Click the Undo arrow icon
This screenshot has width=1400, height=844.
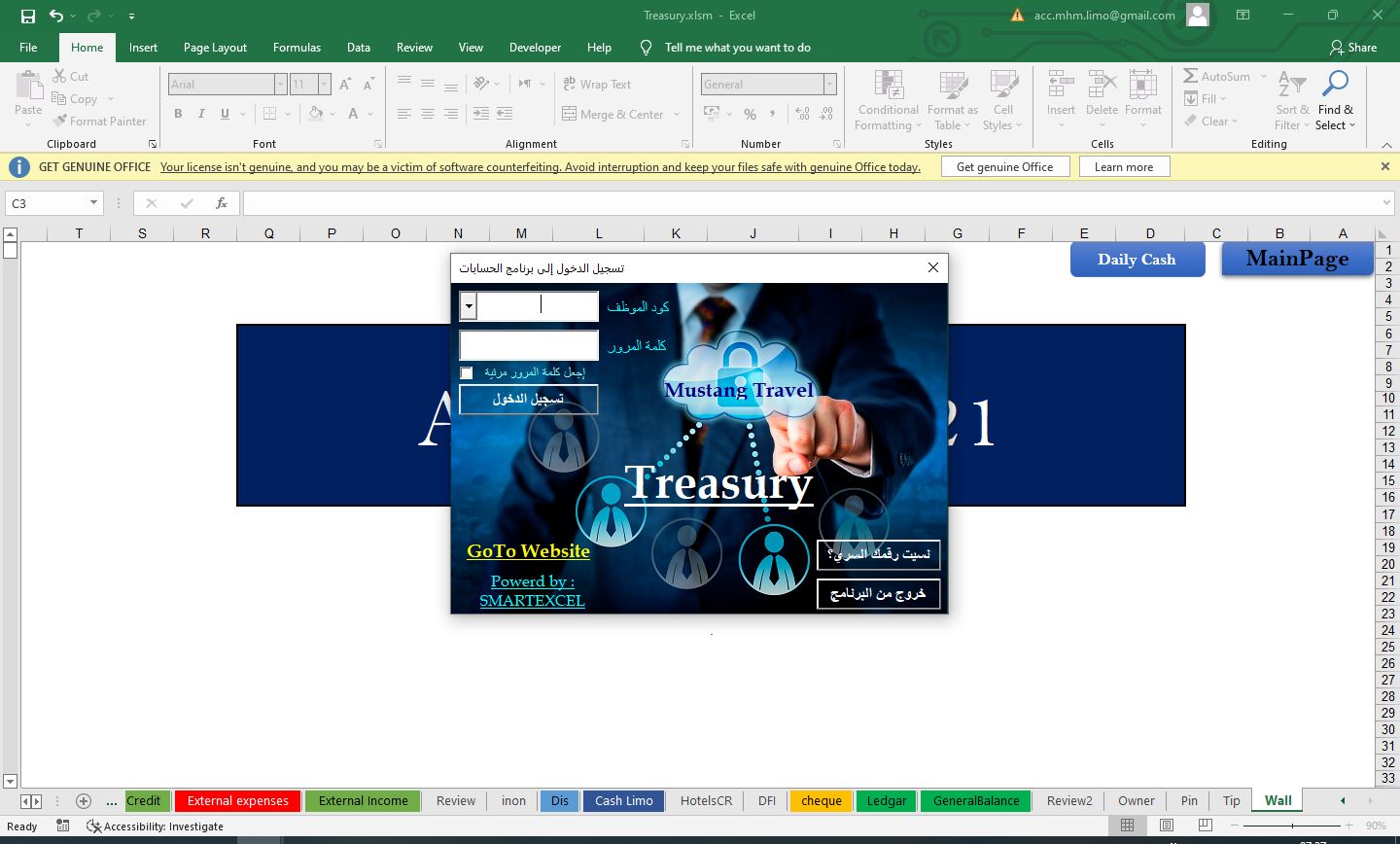tap(56, 16)
